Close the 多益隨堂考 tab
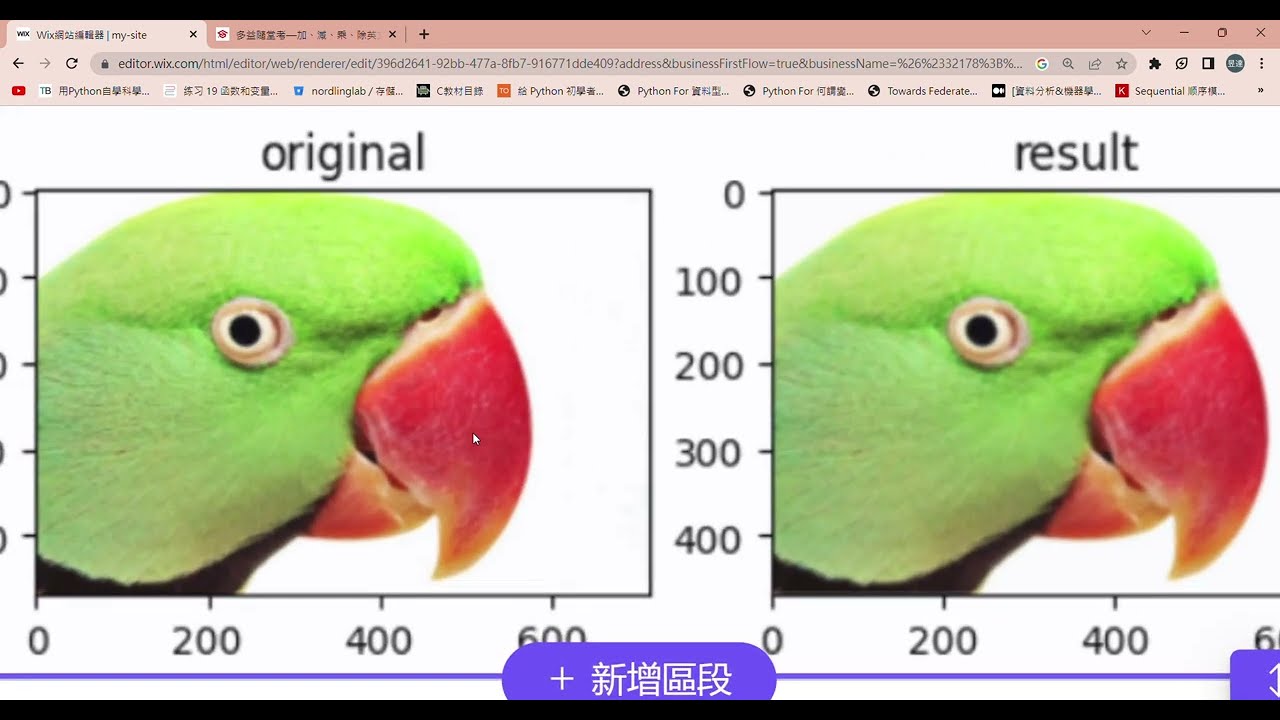 point(393,34)
